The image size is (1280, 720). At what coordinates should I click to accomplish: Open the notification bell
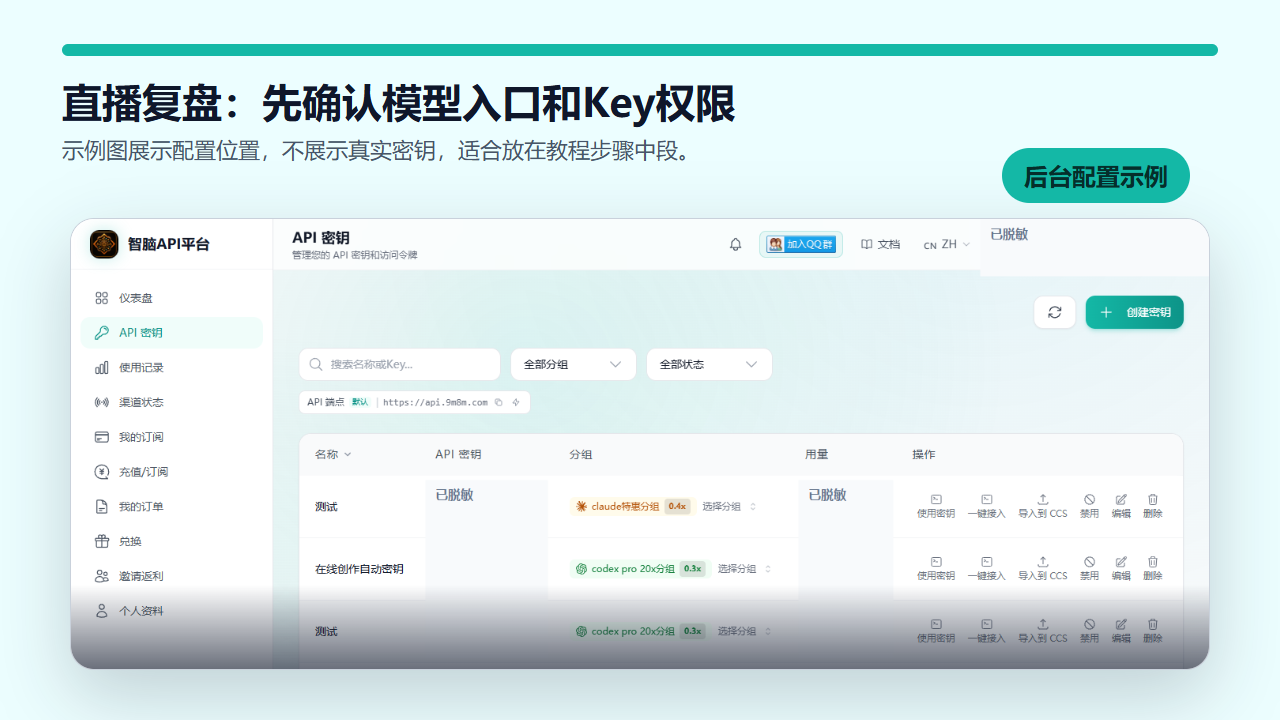(736, 244)
